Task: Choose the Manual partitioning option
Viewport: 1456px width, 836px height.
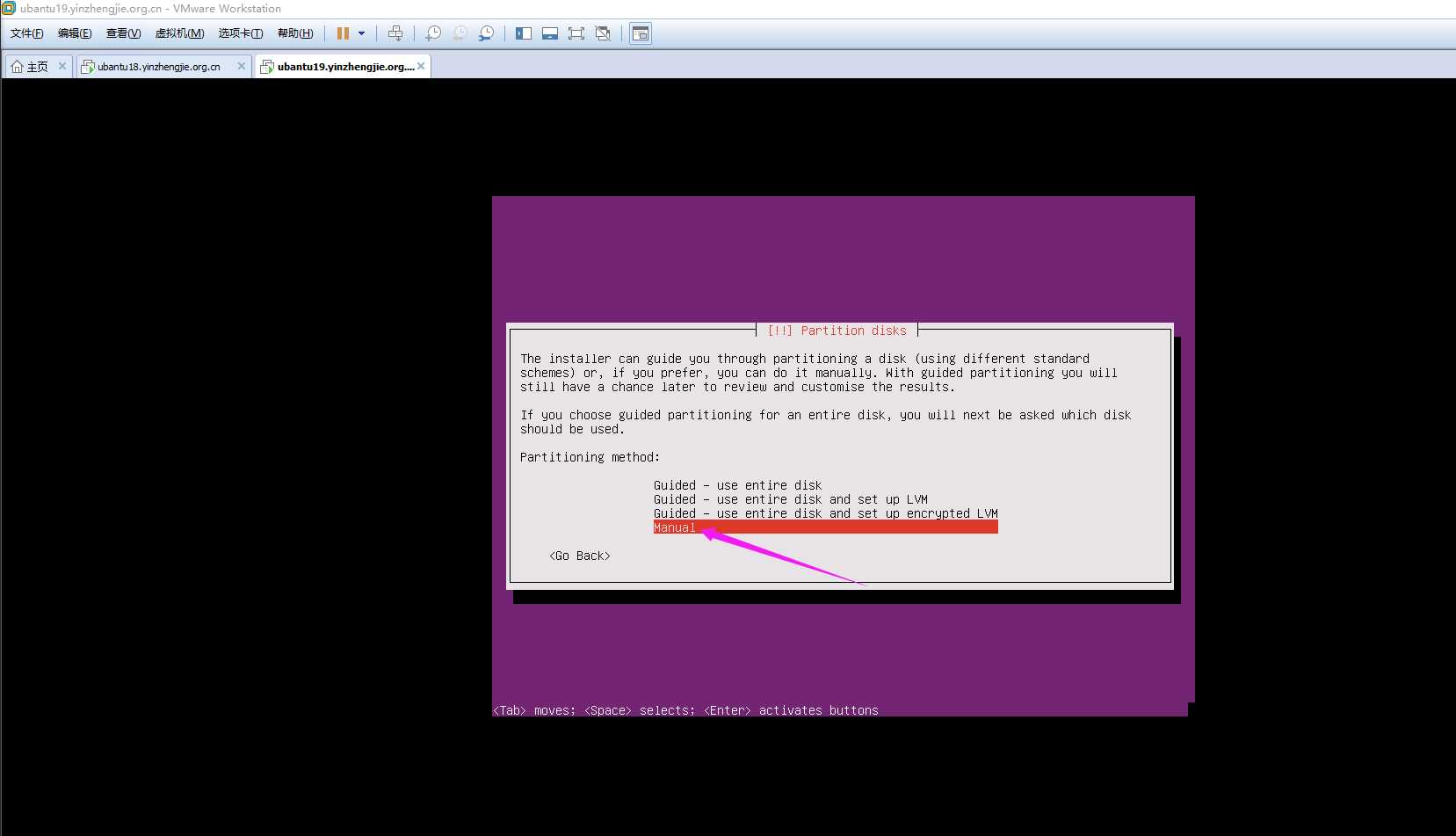Action: point(825,527)
